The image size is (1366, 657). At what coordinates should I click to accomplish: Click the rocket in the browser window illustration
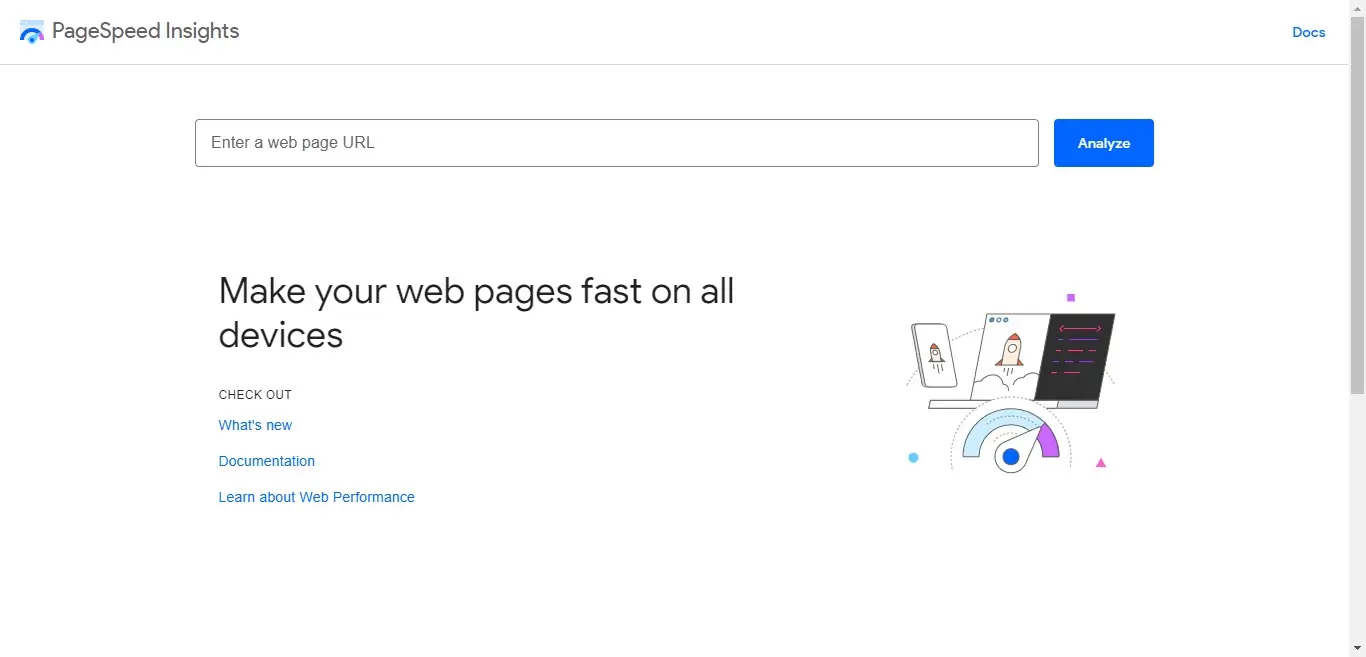tap(1011, 351)
